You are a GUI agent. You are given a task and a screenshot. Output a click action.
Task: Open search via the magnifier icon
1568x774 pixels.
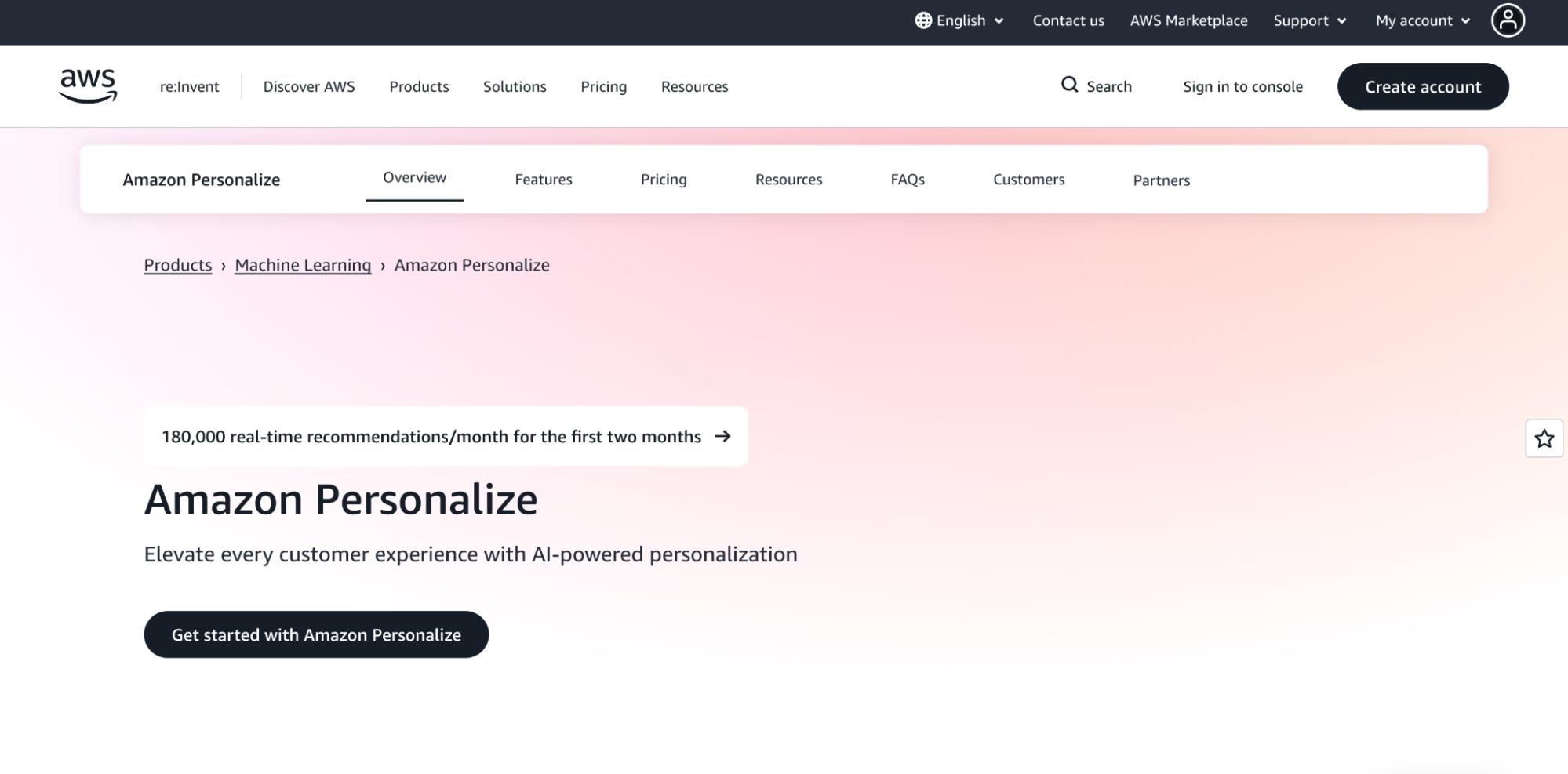coord(1071,86)
